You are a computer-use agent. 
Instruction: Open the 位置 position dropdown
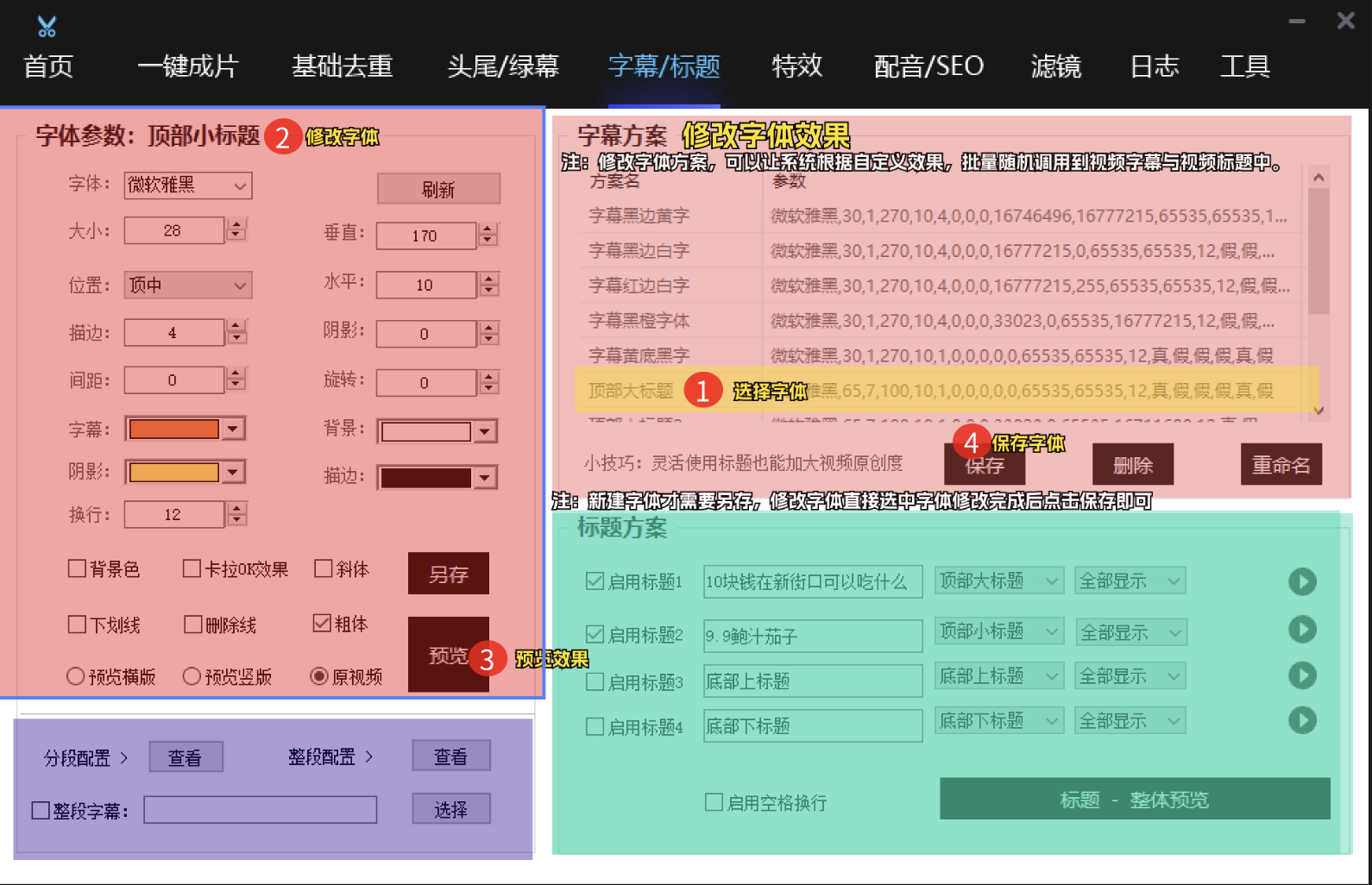pos(188,286)
